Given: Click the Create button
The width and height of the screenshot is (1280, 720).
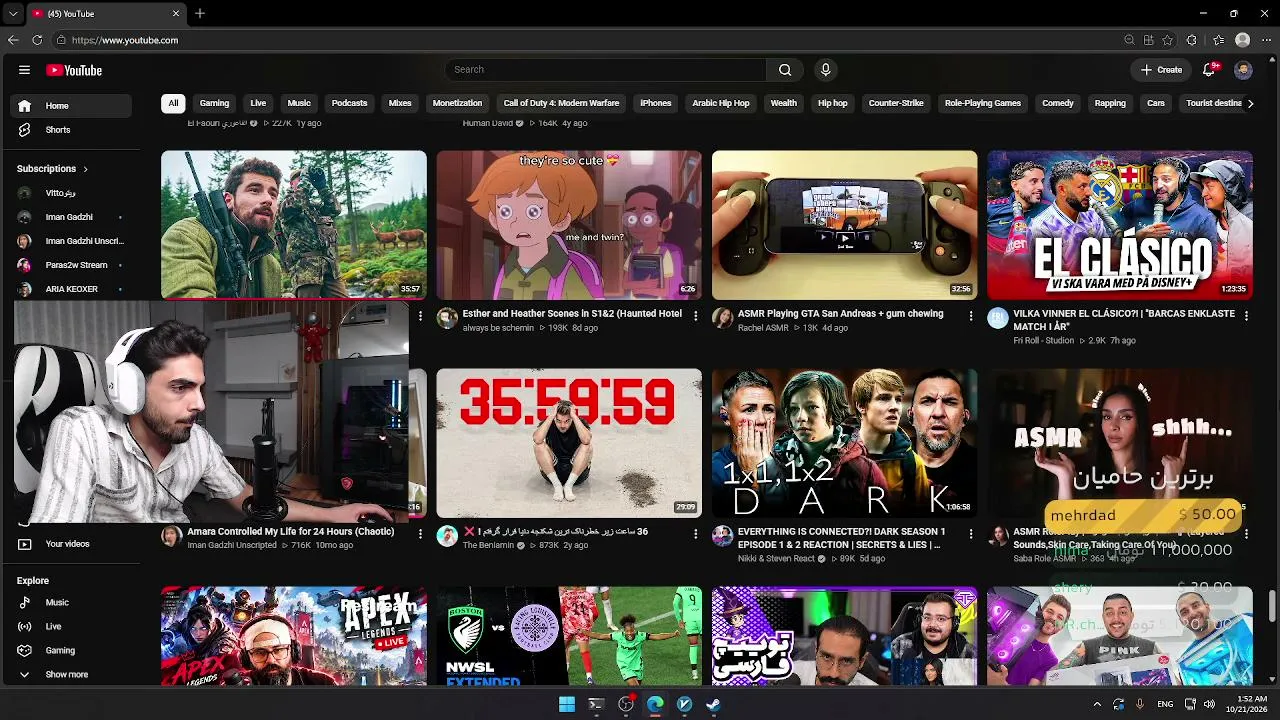Looking at the screenshot, I should point(1161,70).
